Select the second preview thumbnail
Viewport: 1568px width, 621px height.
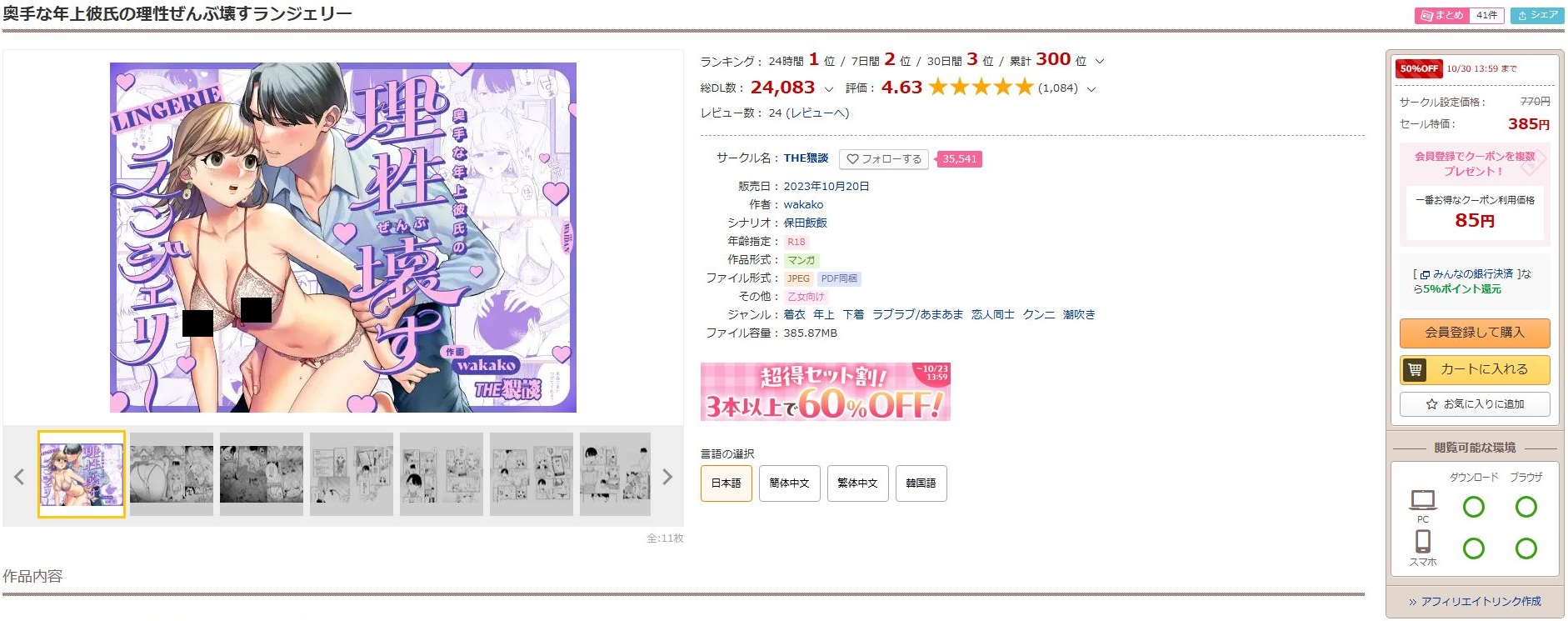[x=172, y=474]
